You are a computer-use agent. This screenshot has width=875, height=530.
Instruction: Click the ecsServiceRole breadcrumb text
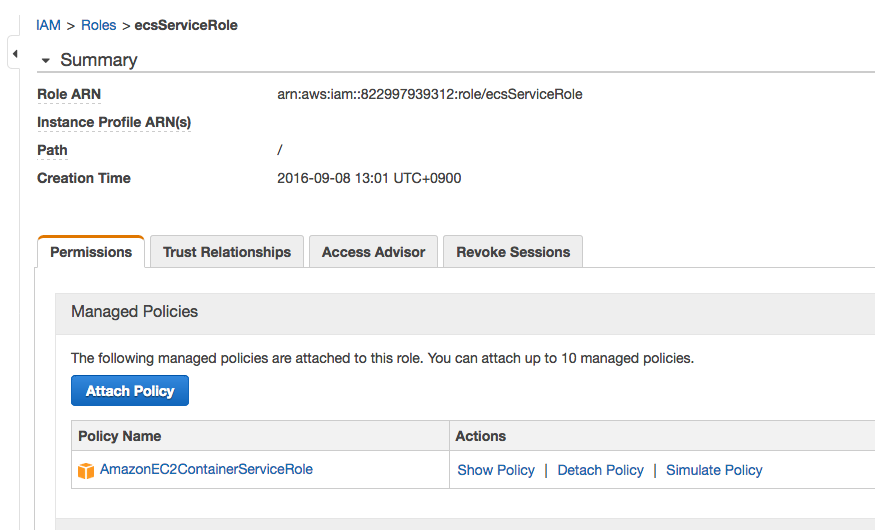(186, 25)
